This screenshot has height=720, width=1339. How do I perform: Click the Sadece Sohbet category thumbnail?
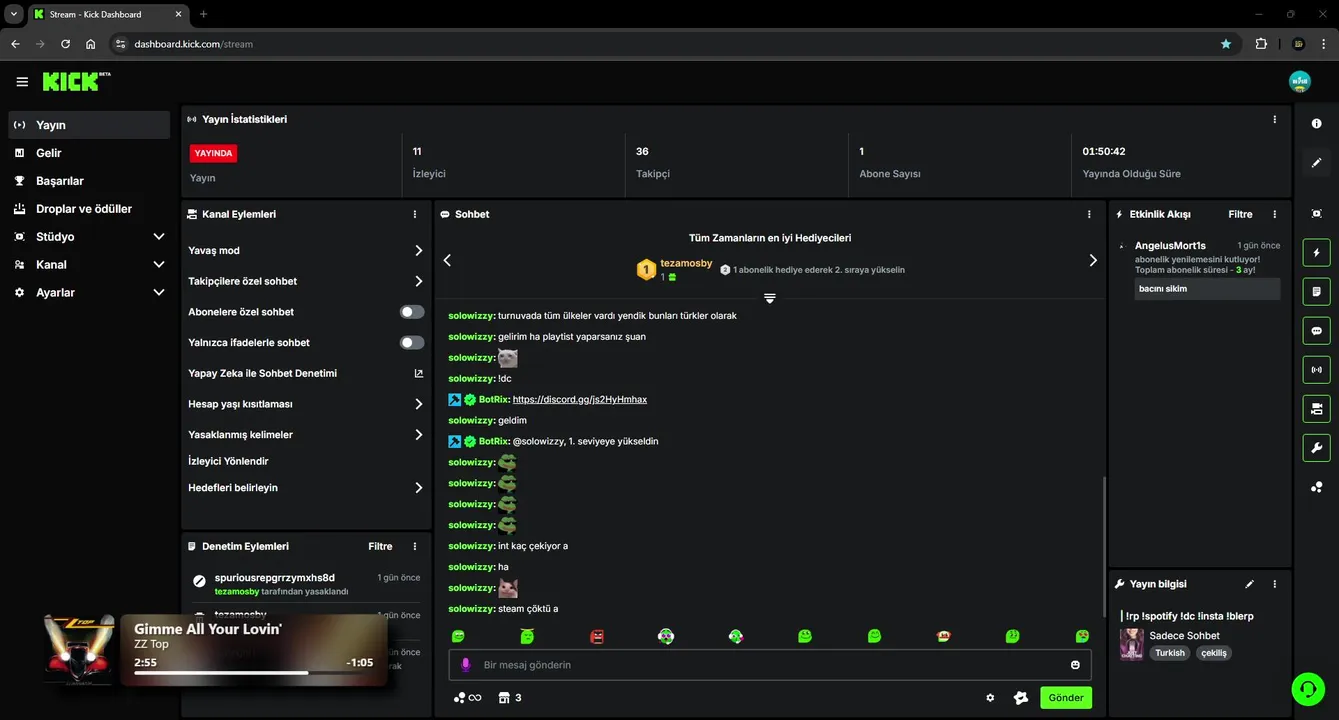tap(1132, 644)
